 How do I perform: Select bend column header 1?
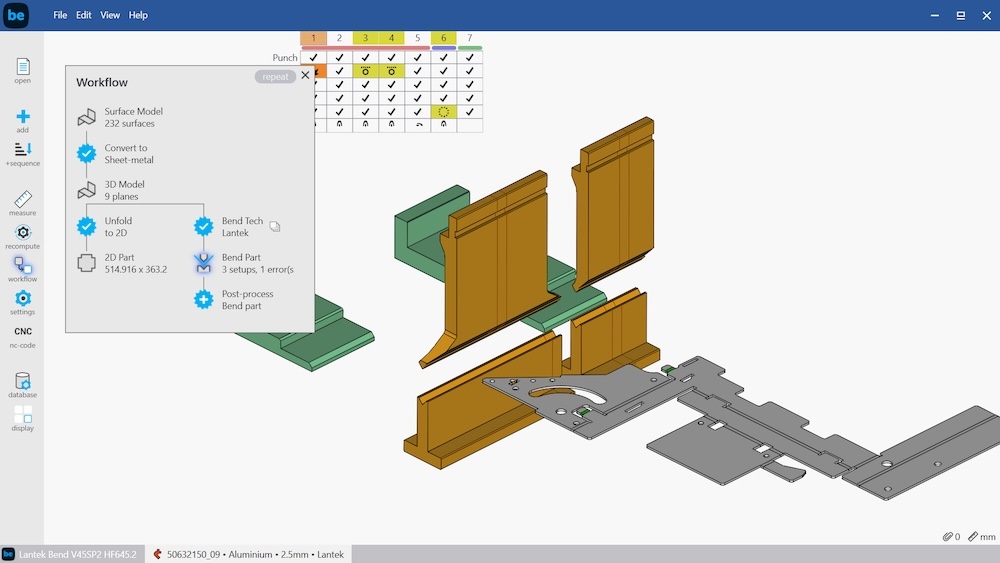[x=313, y=38]
